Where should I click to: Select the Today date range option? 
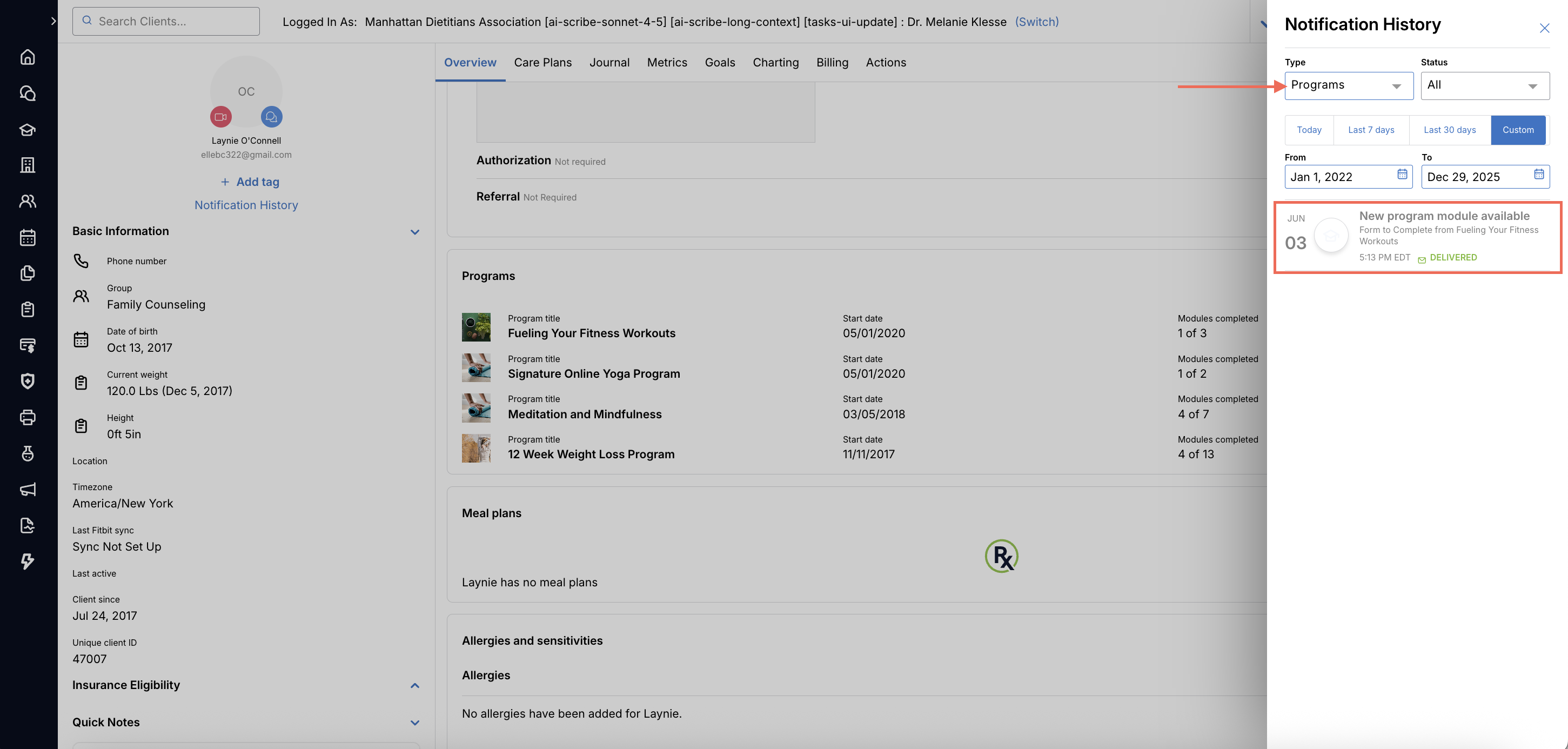coord(1309,130)
